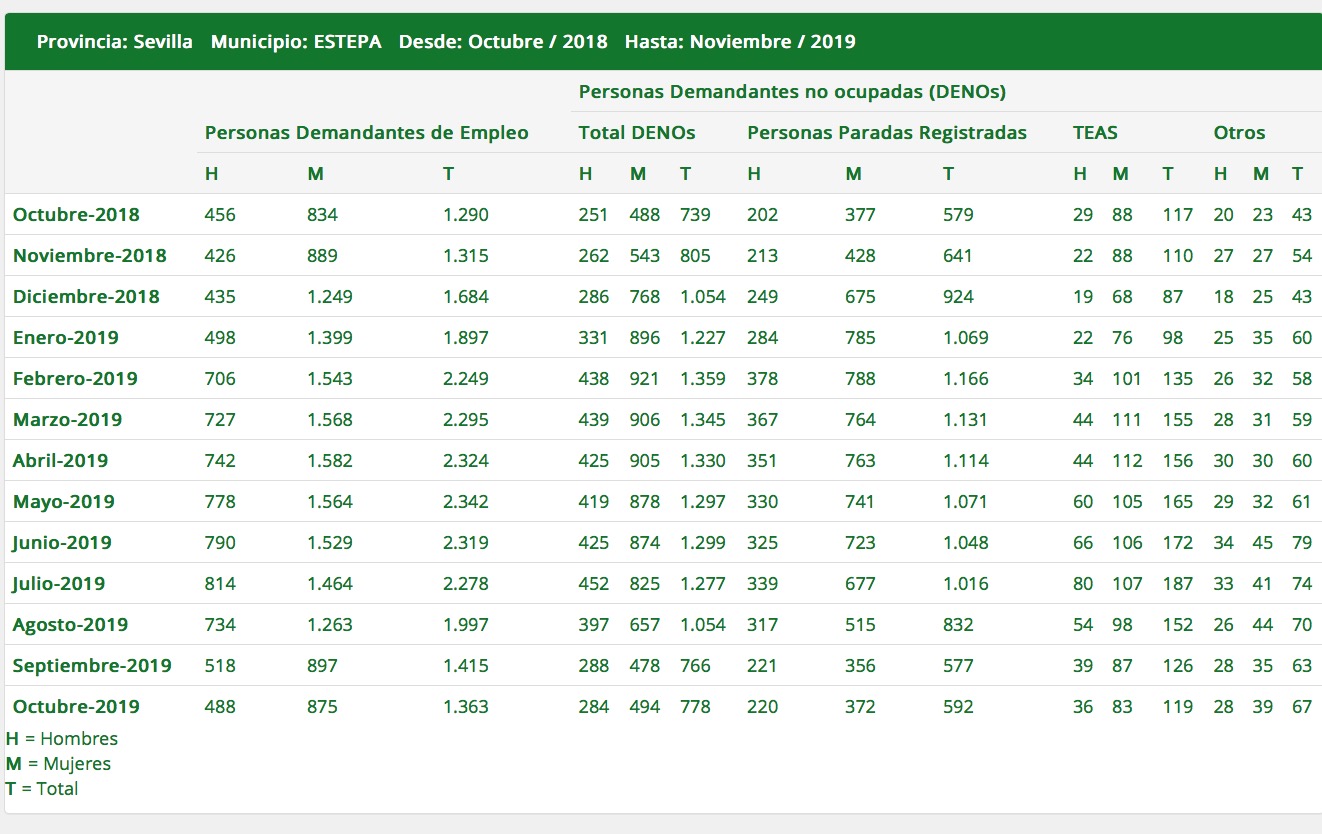Click the Octubre-2019 row label

point(75,706)
